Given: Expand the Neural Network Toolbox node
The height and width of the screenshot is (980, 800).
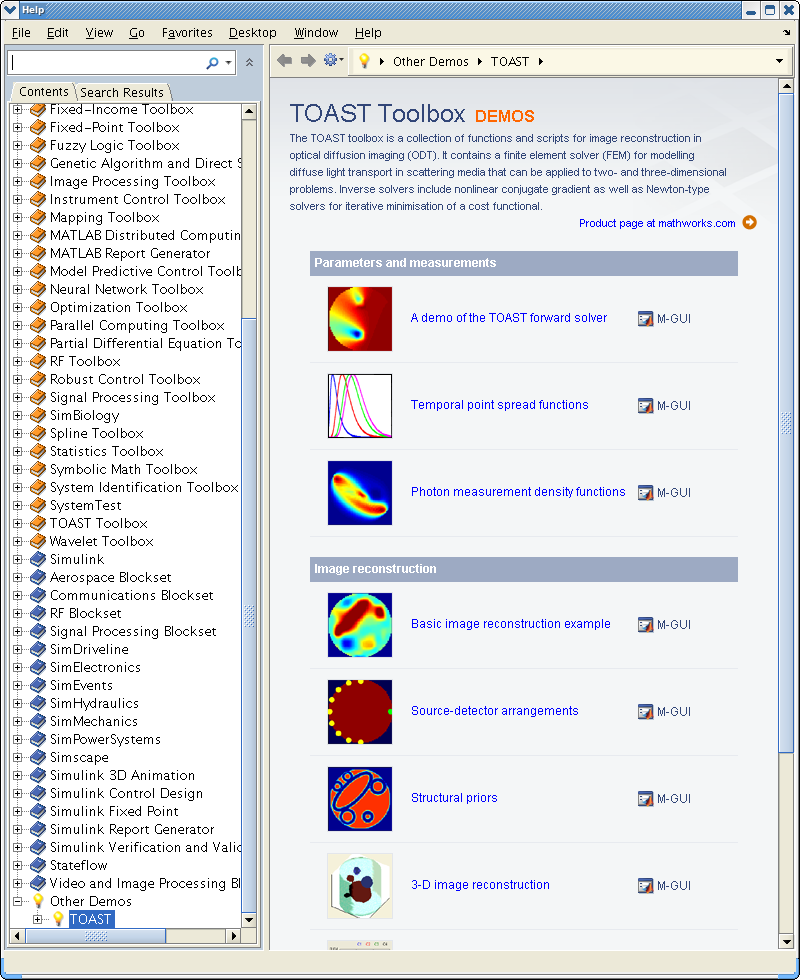Looking at the screenshot, I should (18, 289).
